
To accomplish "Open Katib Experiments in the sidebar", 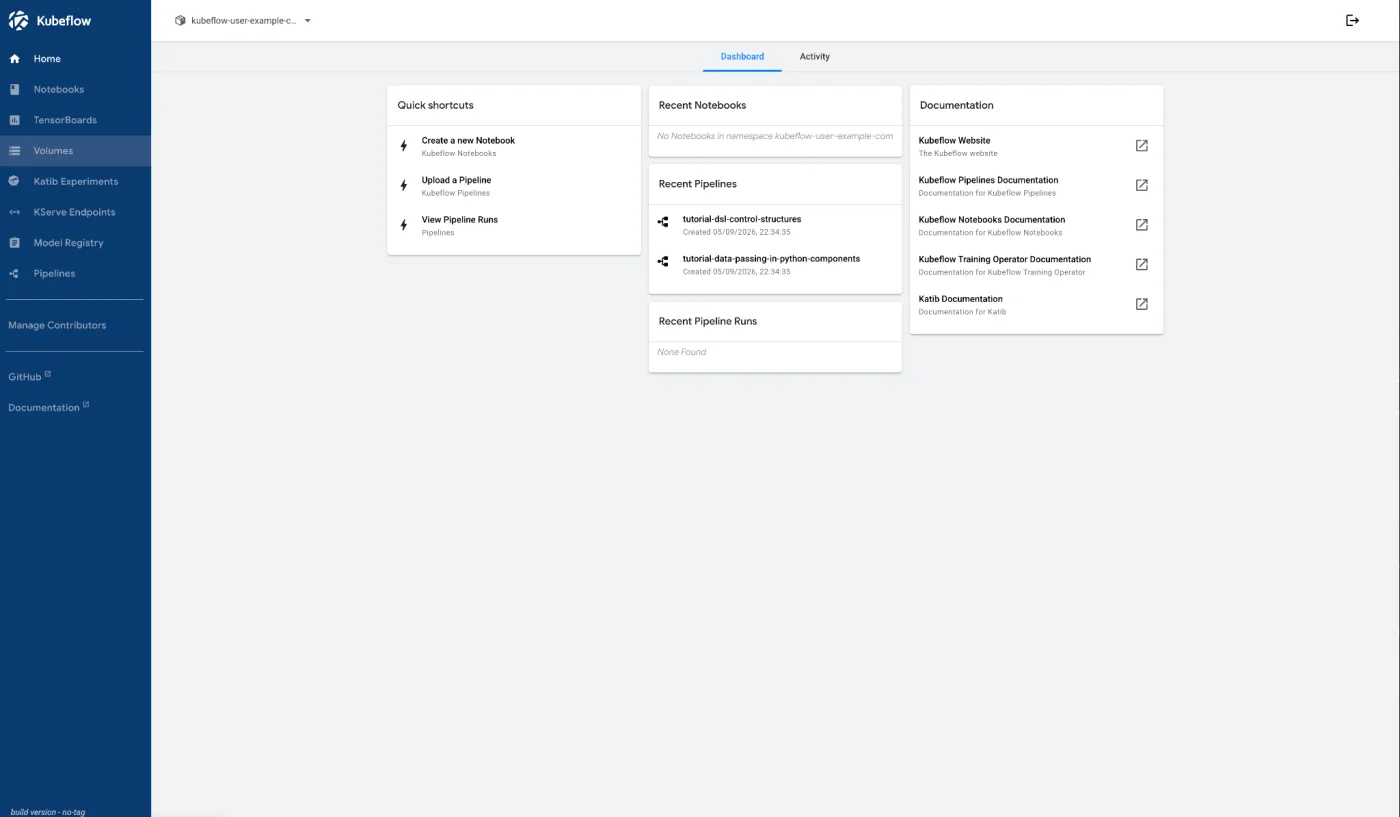I will pyautogui.click(x=75, y=181).
